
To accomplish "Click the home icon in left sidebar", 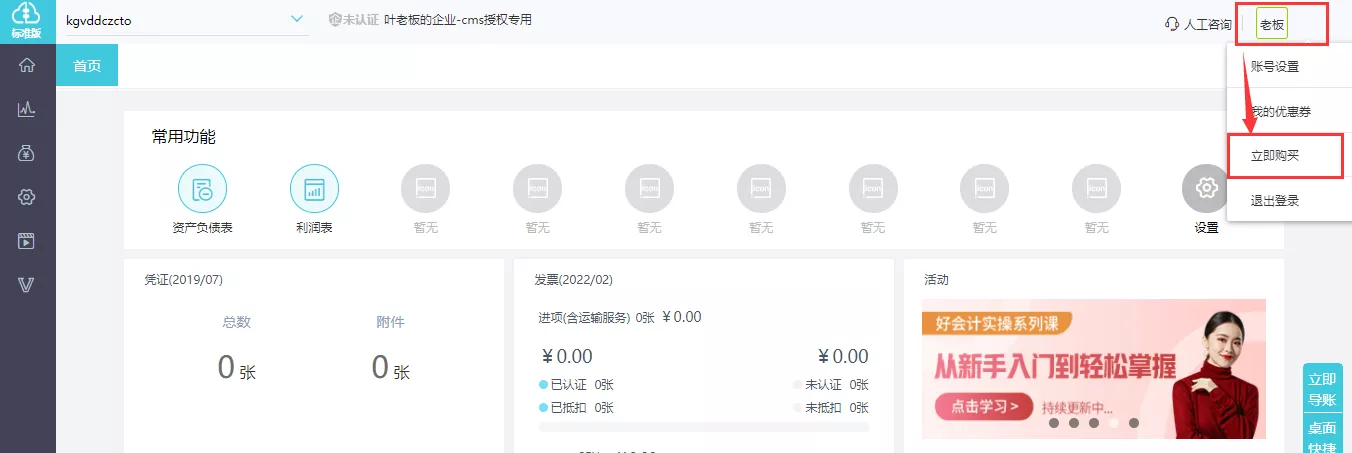I will click(27, 66).
